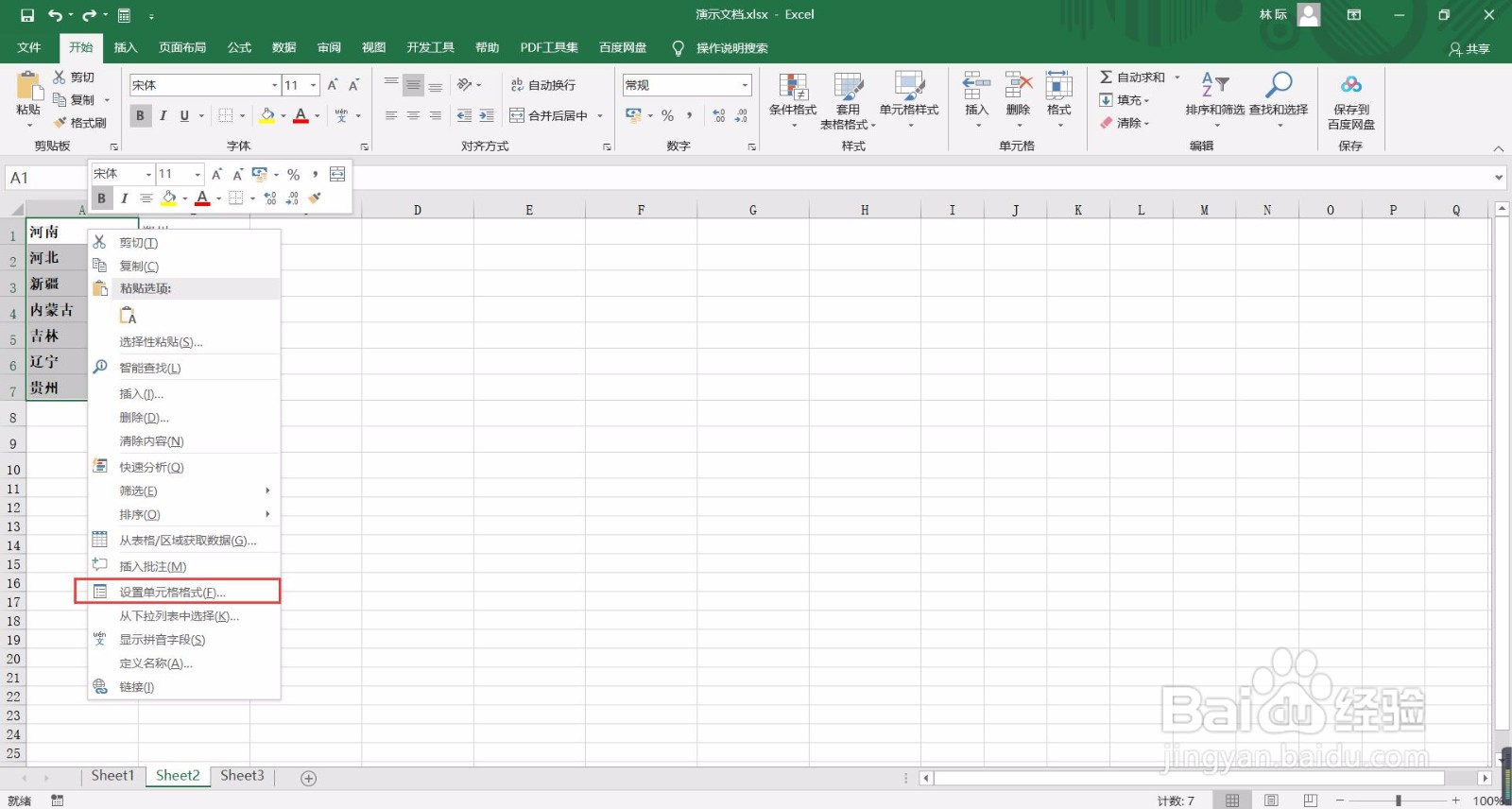Toggle Italic in the ribbon
This screenshot has height=809, width=1512.
163,115
